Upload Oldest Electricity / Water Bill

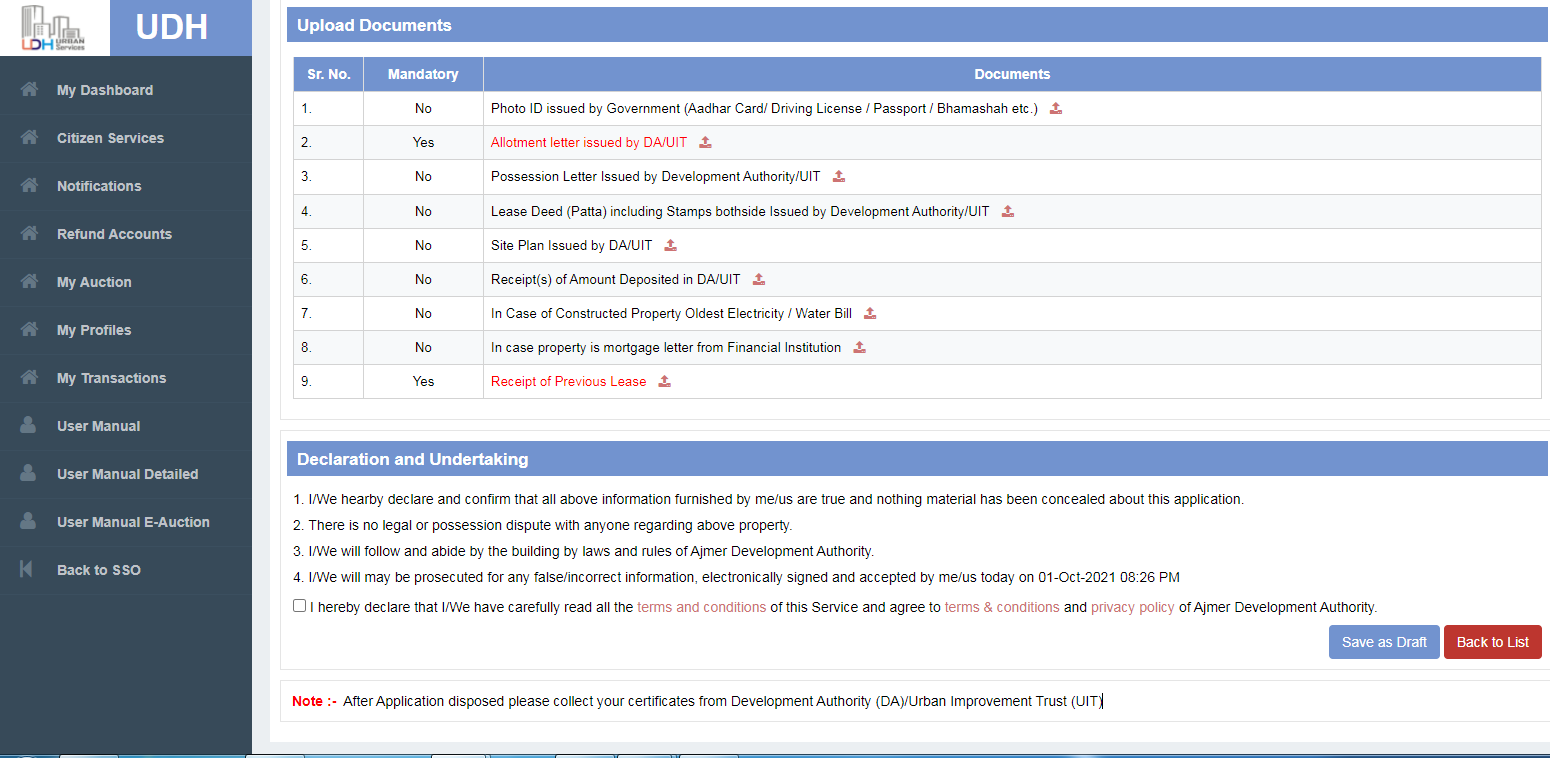point(869,313)
